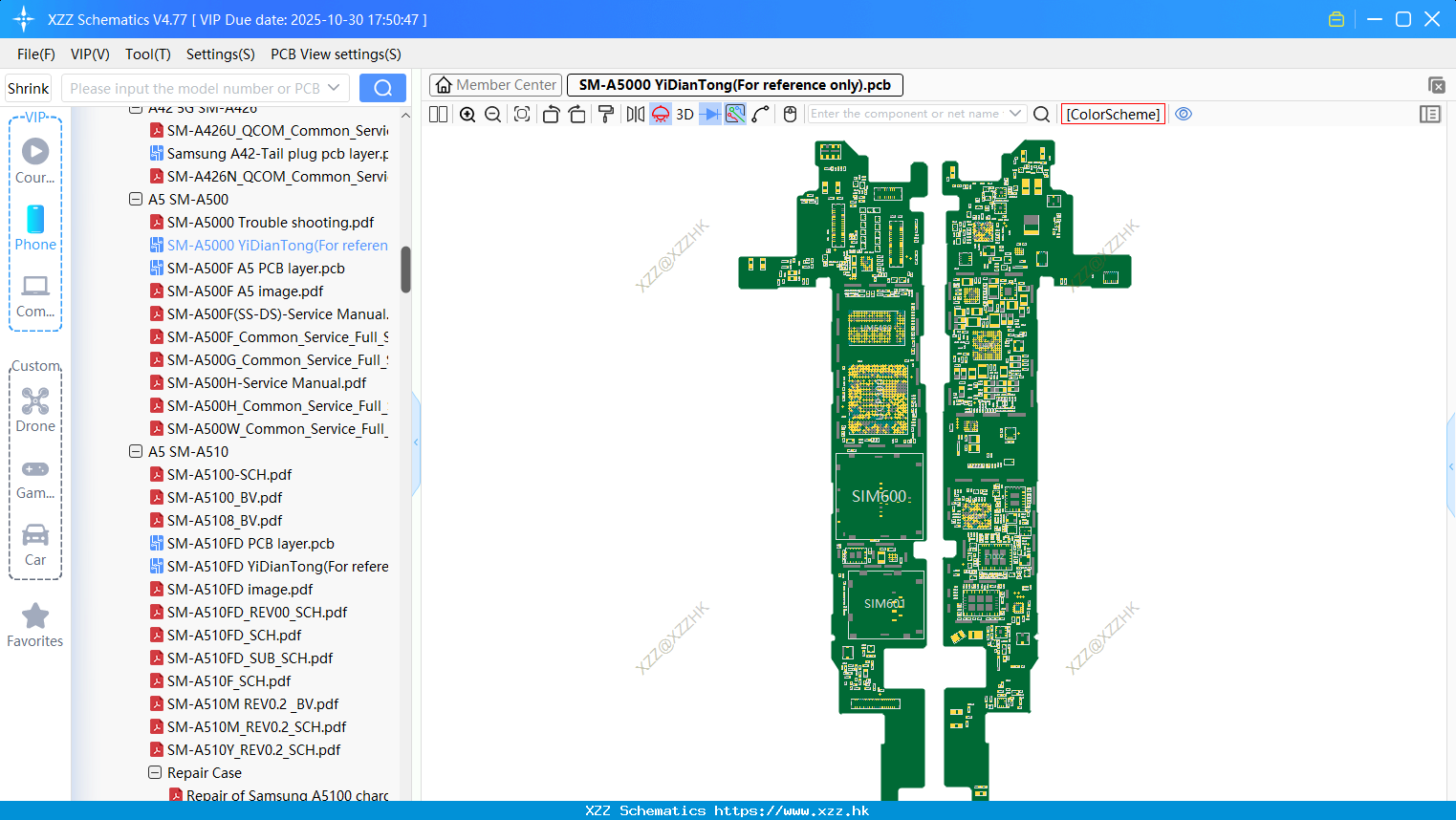
Task: Open Samsung A42-Tail plug pcb layer
Action: [x=277, y=154]
